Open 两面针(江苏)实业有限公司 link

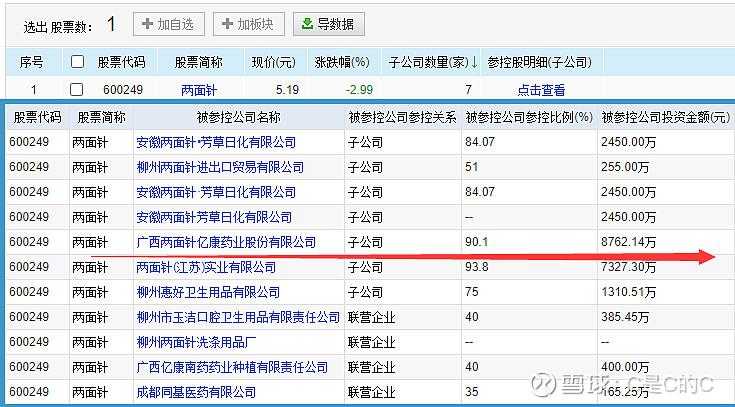click(206, 267)
